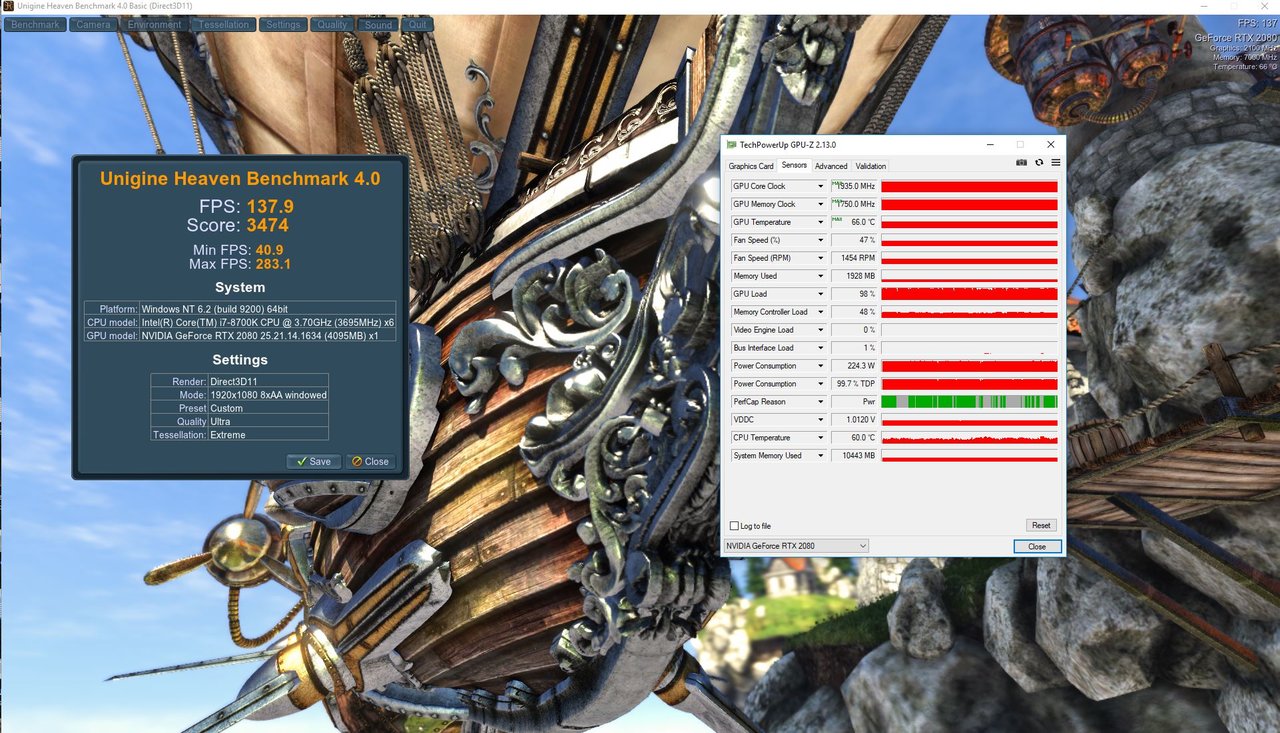This screenshot has height=733, width=1280.
Task: Open the Camera menu in Heaven
Action: 94,25
